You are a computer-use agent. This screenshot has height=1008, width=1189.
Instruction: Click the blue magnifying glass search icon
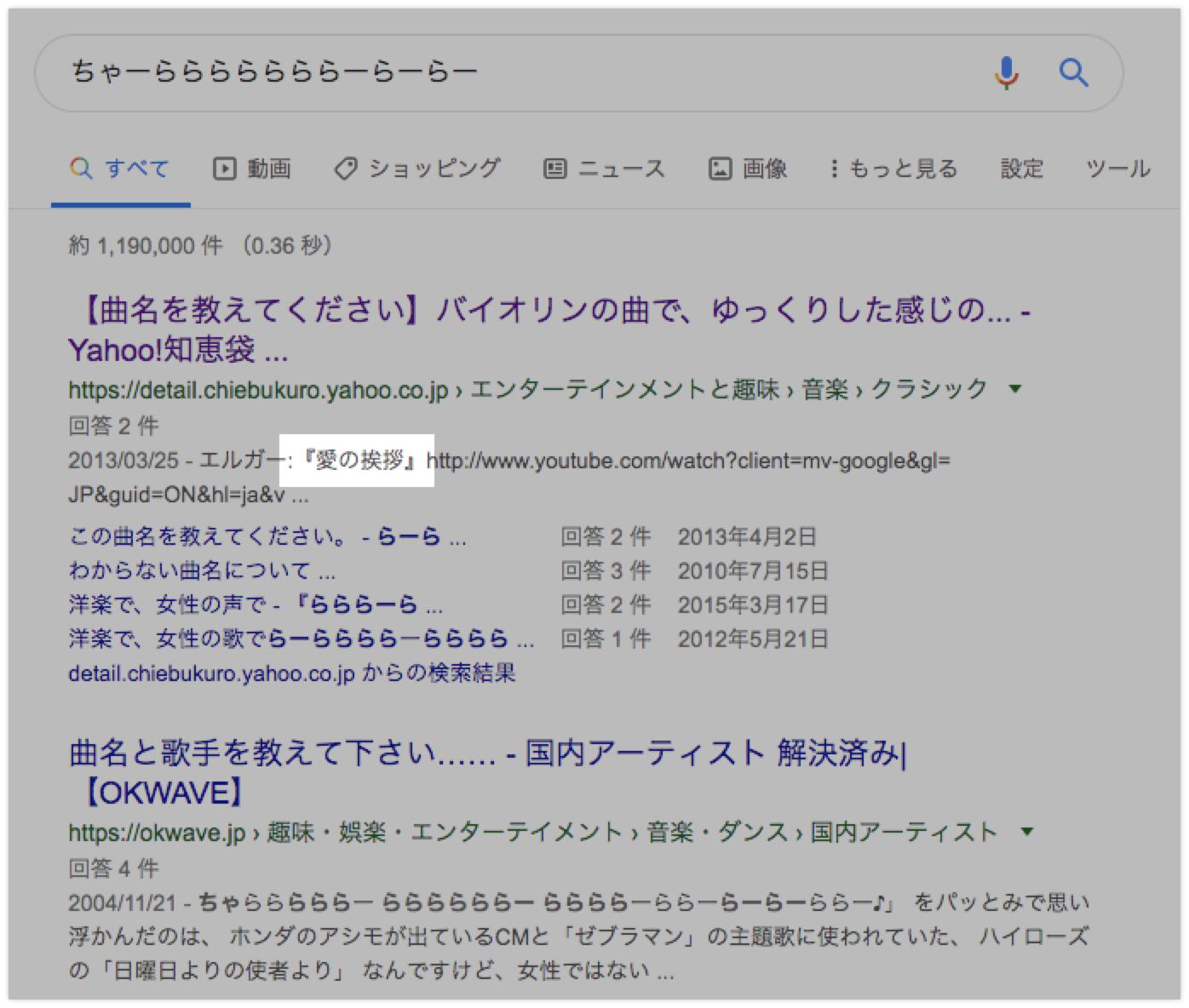click(x=1075, y=72)
